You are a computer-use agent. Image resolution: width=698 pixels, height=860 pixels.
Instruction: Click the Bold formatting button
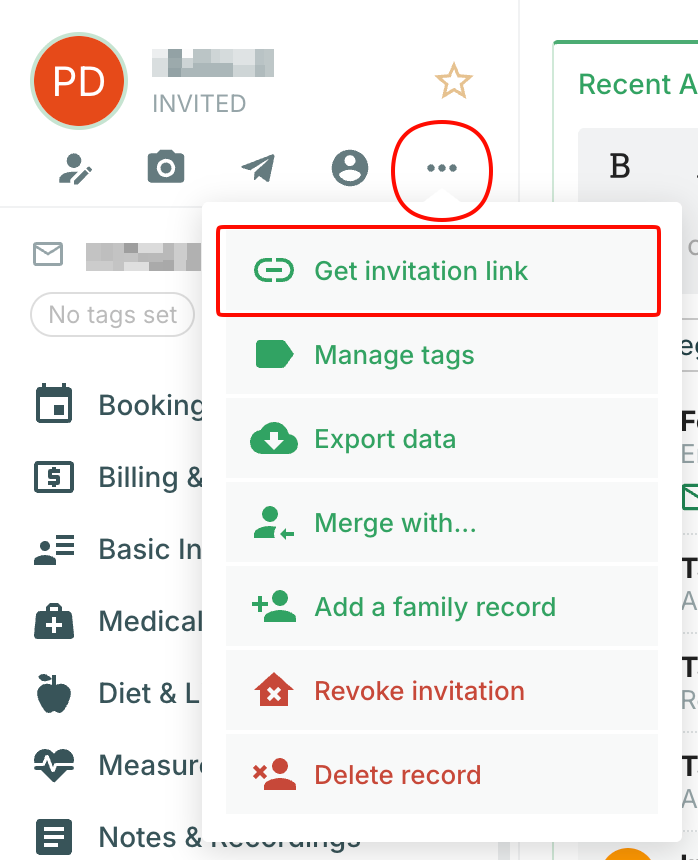620,166
